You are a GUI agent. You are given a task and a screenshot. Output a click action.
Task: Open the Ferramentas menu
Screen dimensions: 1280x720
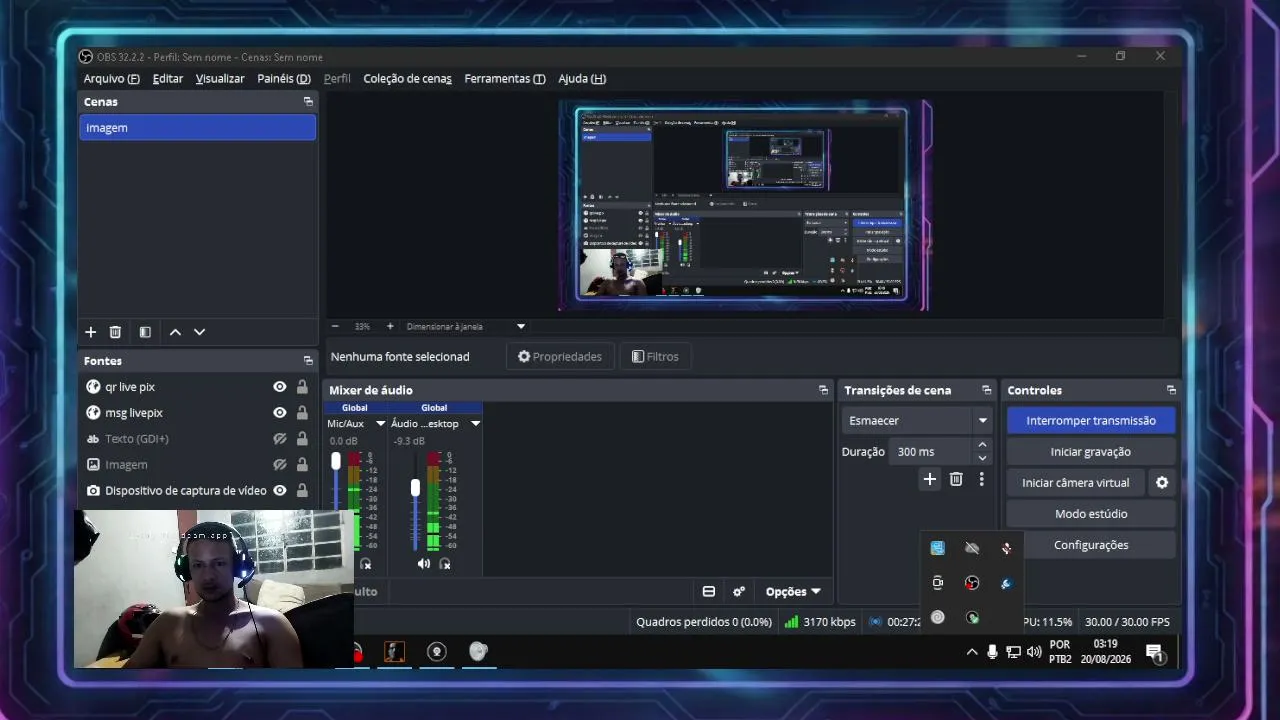pos(505,79)
